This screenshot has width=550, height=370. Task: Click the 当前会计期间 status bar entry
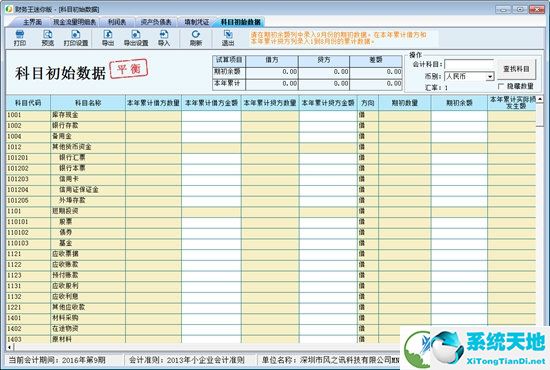(57, 360)
